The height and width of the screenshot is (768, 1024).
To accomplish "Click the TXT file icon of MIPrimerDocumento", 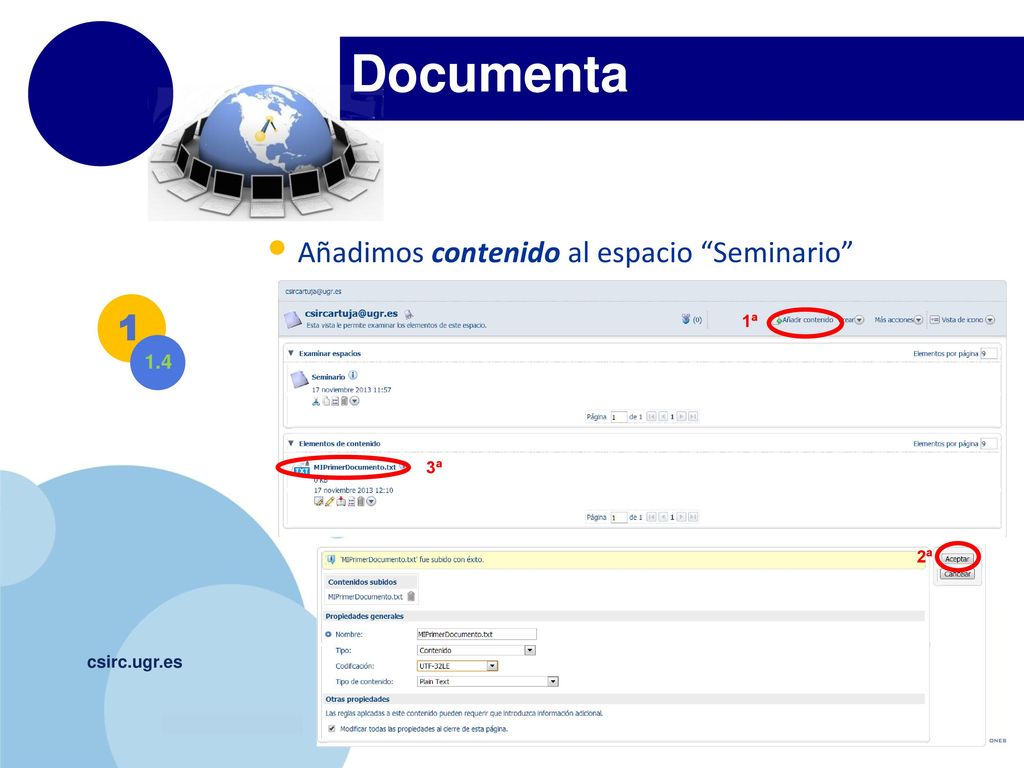I will pos(302,469).
